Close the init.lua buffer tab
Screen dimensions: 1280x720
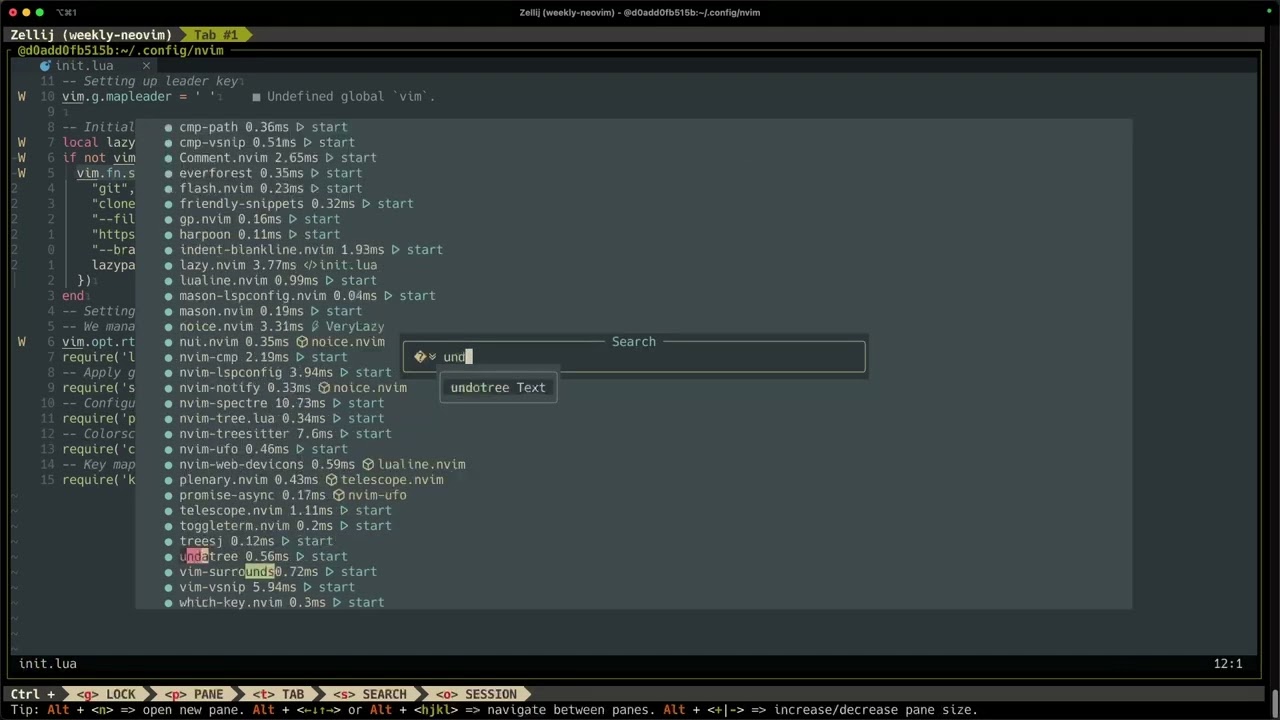146,66
